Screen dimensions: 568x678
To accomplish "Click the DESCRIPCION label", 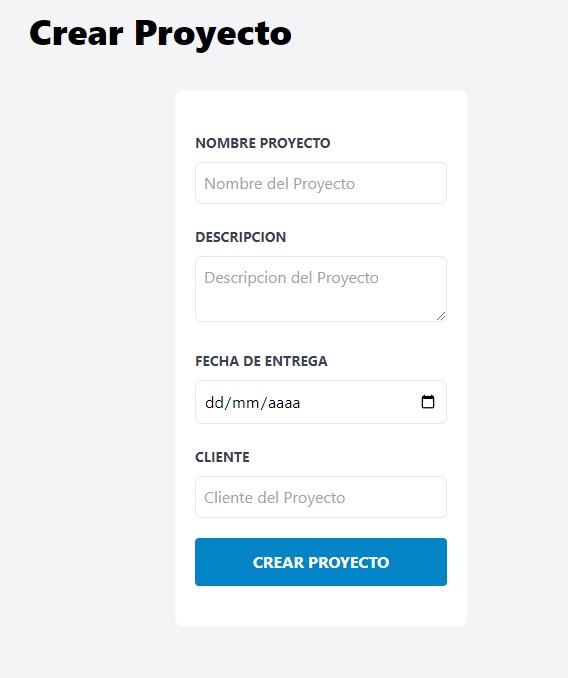I will [x=241, y=237].
